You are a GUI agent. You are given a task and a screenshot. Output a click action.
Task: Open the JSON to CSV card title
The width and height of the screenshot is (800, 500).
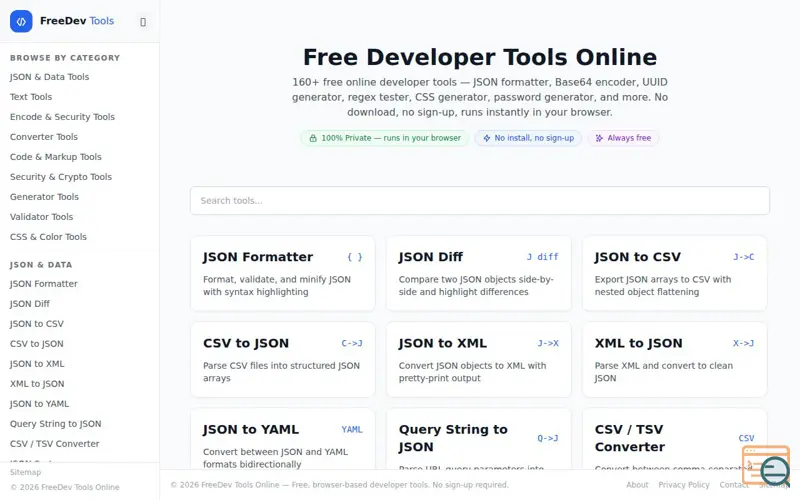click(638, 257)
